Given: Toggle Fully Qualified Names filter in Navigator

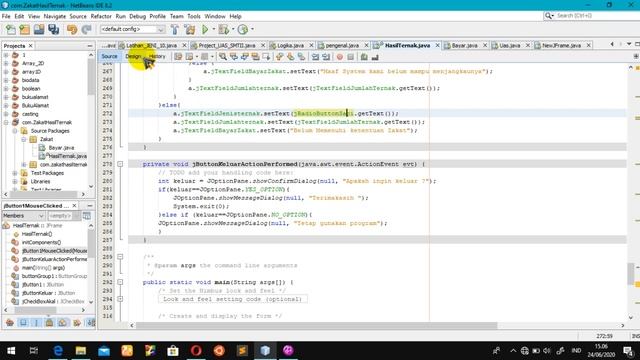Looking at the screenshot, I should tap(76, 322).
